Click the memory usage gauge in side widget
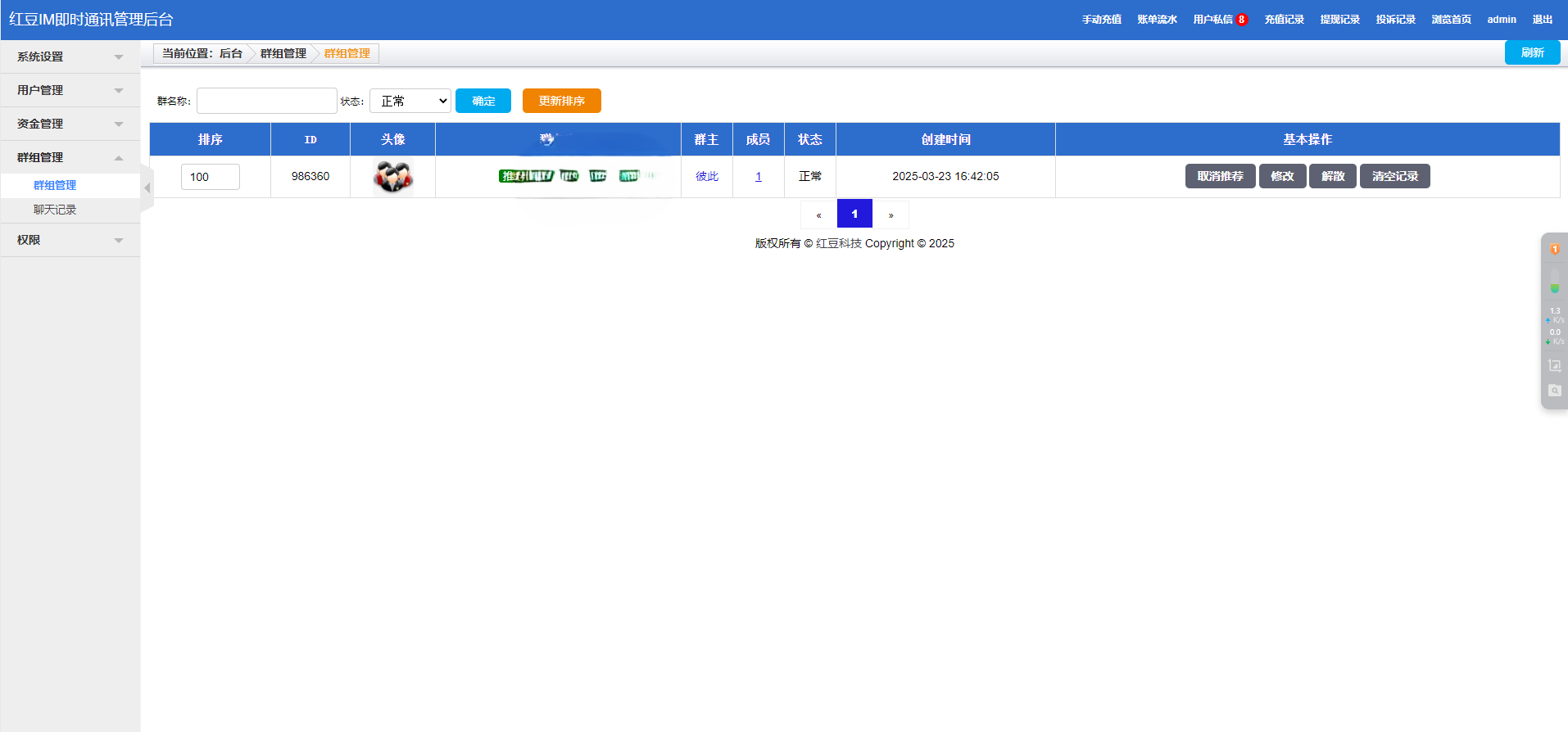 coord(1554,281)
